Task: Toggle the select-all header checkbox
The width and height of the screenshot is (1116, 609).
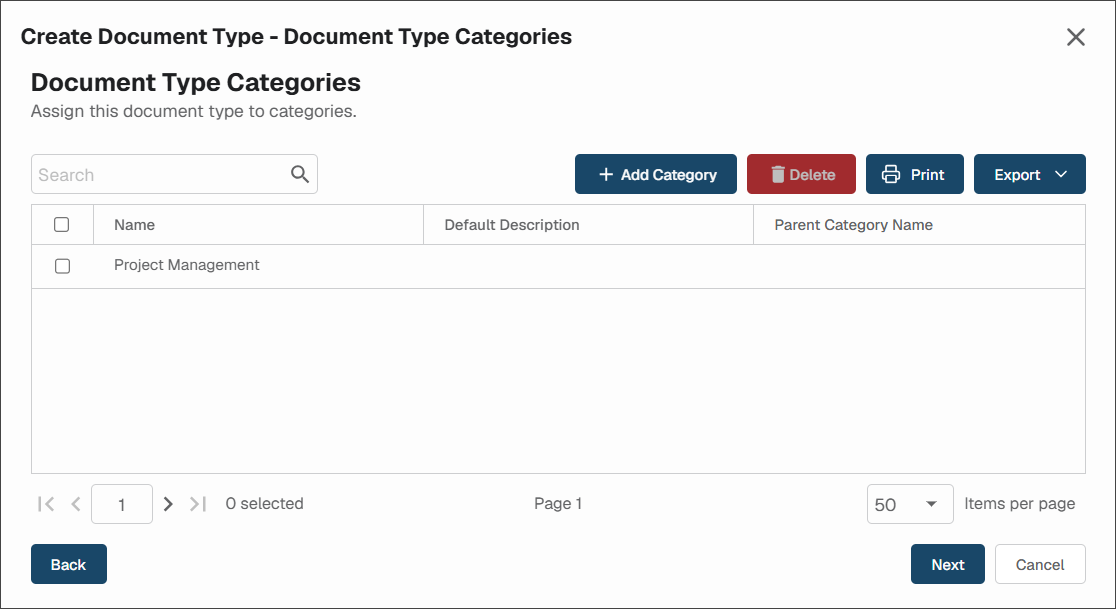Action: pos(62,225)
